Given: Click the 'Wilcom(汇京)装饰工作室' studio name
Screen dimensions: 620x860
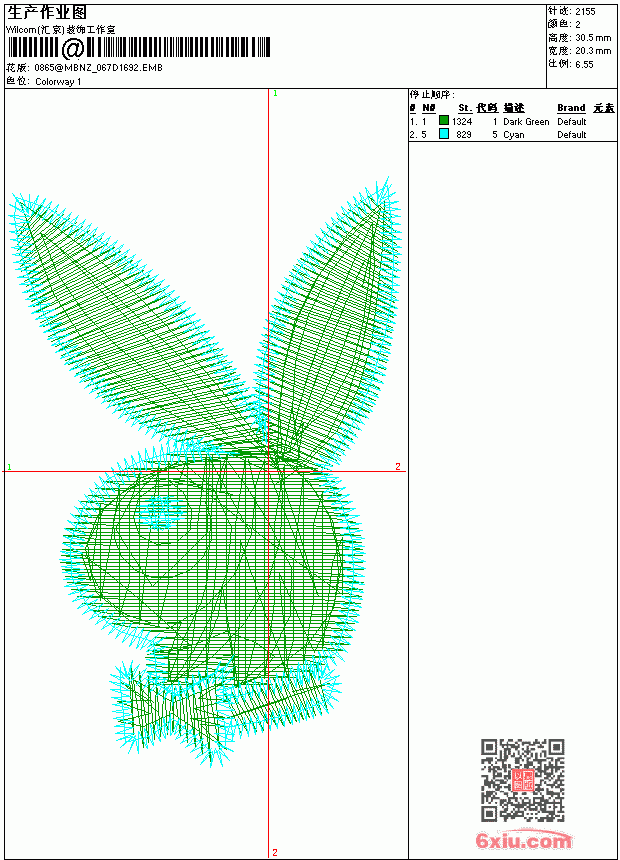Looking at the screenshot, I should pos(60,30).
